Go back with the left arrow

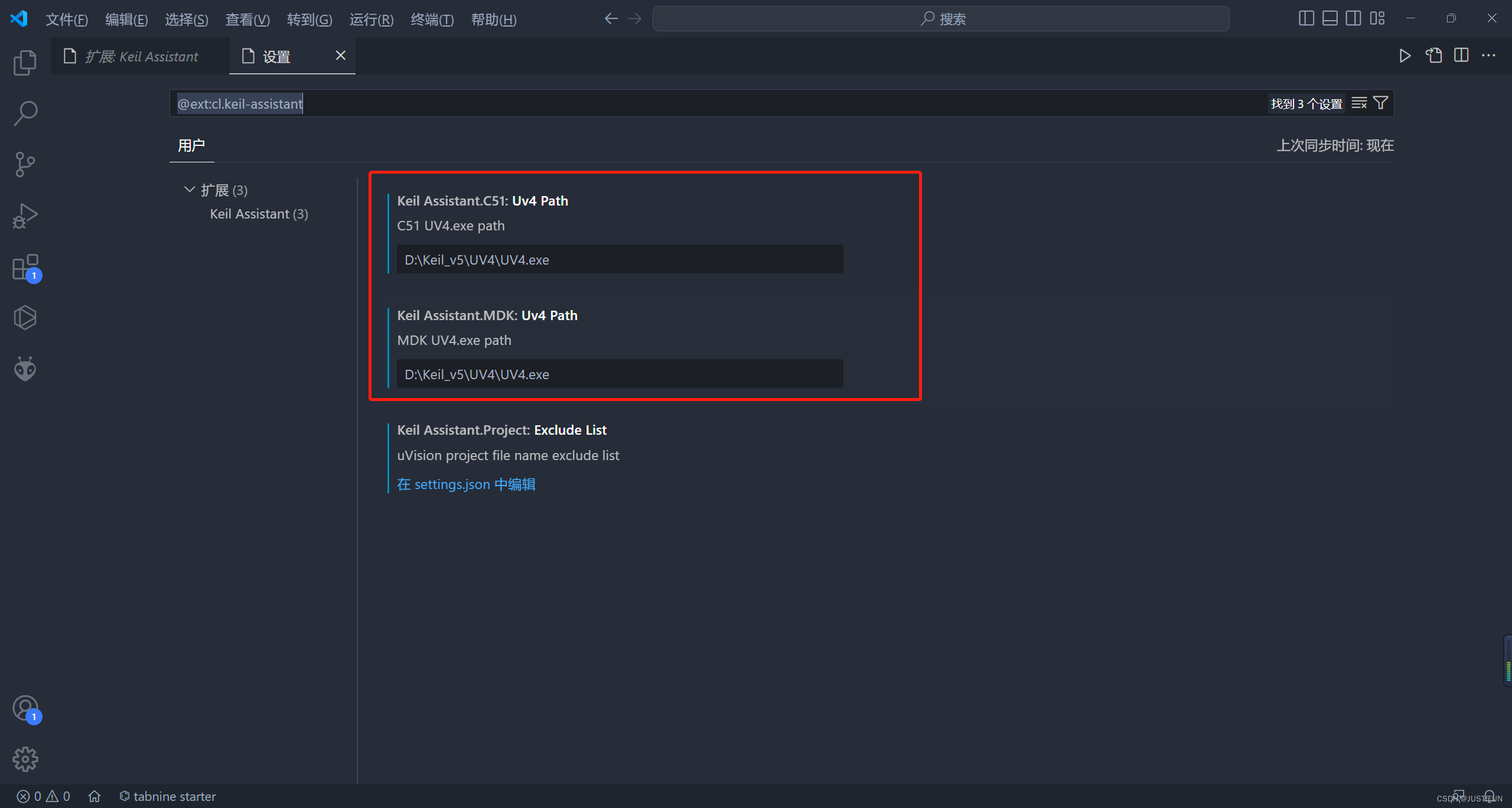pos(611,19)
